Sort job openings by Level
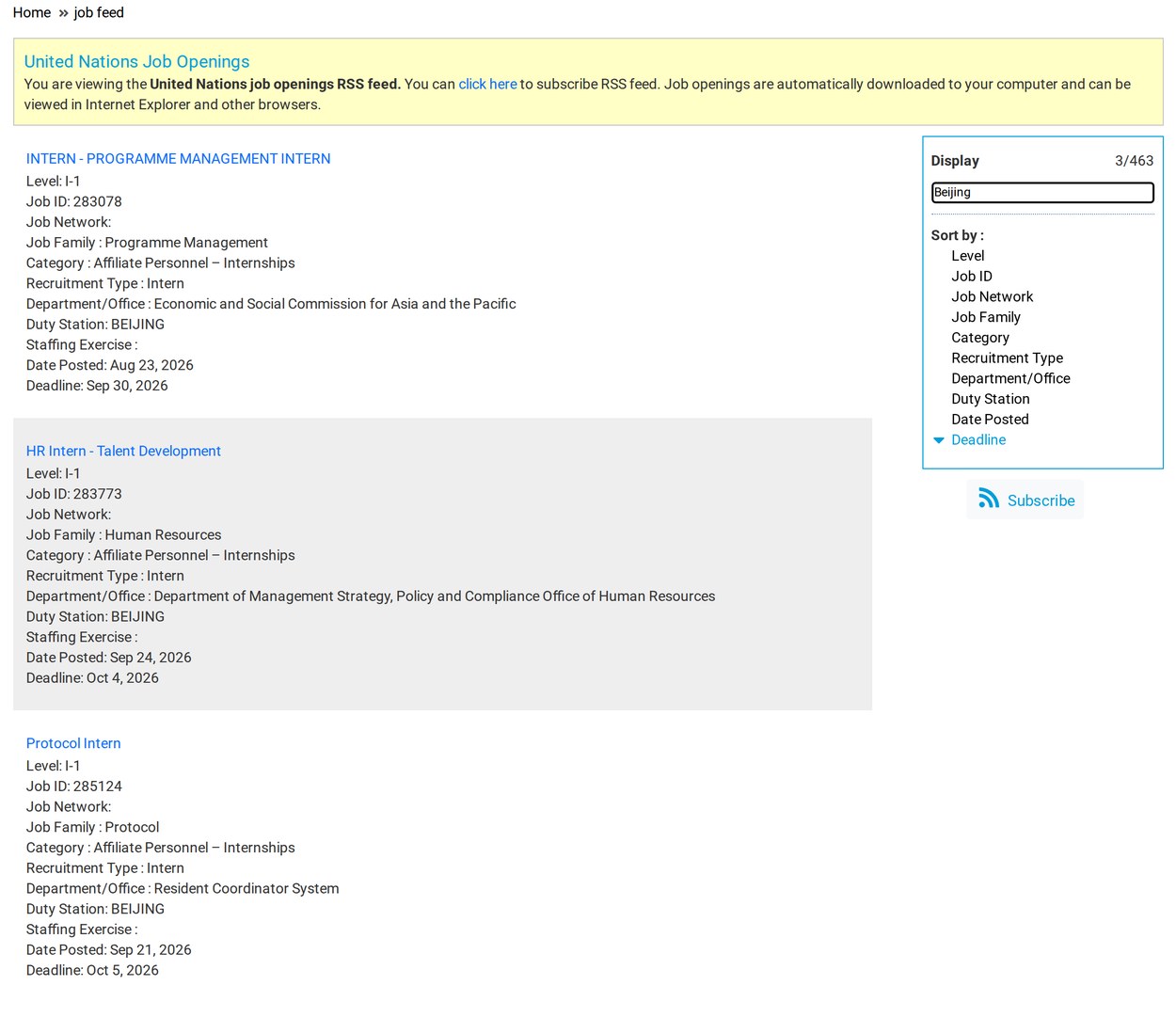 coord(967,256)
